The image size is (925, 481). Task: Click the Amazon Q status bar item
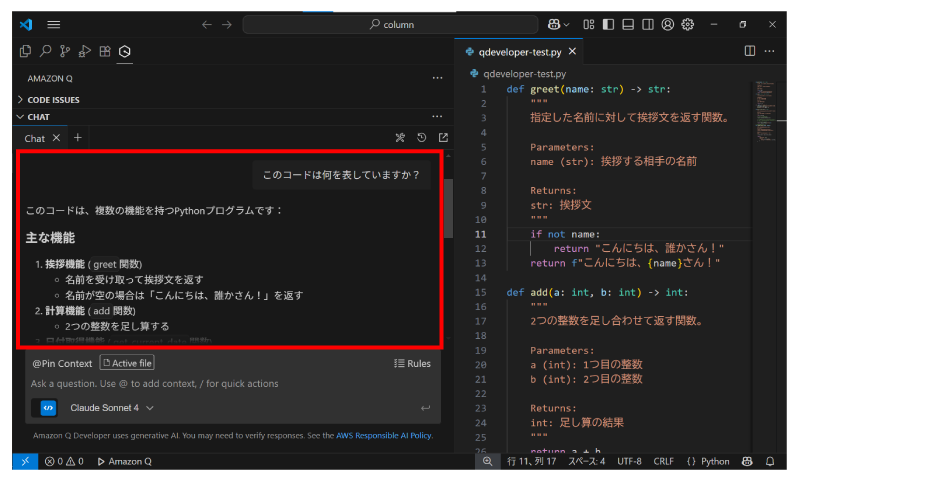click(124, 462)
